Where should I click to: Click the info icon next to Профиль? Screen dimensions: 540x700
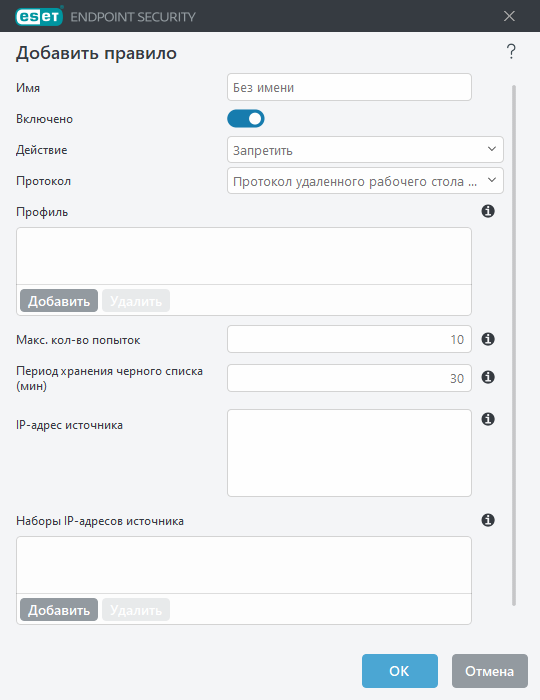pyautogui.click(x=488, y=211)
